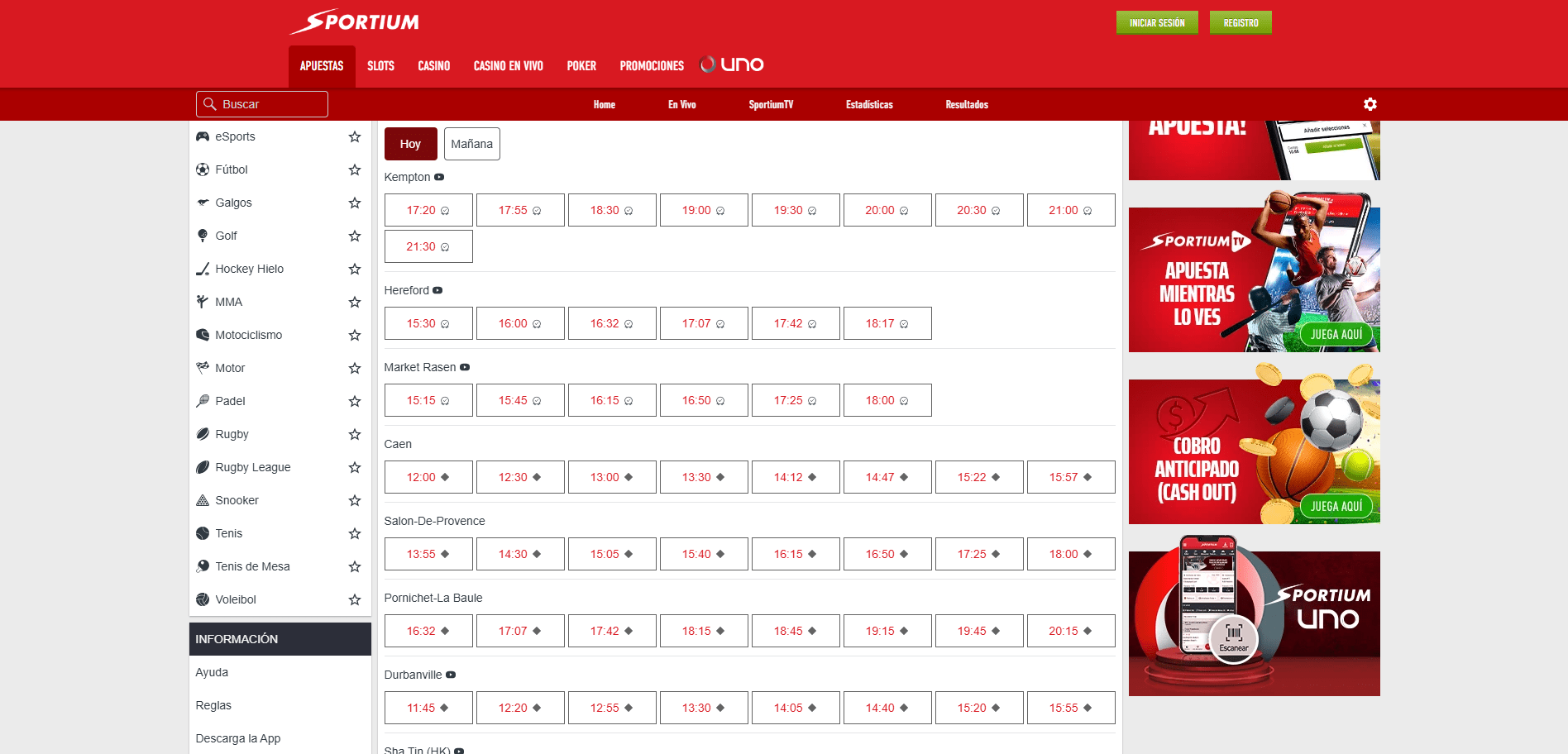This screenshot has width=1568, height=754.
Task: Switch to the Apuestas tab
Action: click(322, 66)
